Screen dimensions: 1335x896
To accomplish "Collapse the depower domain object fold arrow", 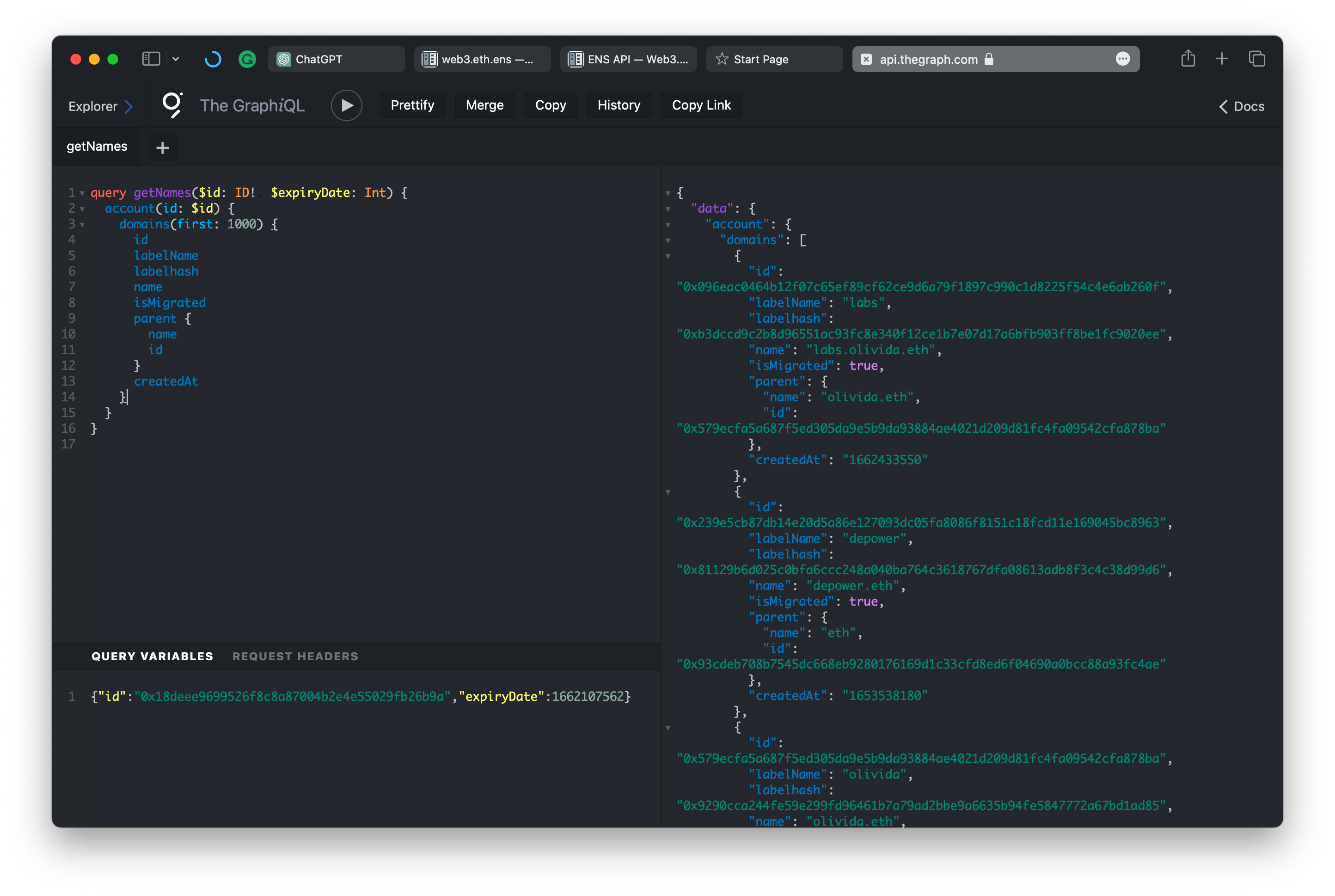I will 667,492.
